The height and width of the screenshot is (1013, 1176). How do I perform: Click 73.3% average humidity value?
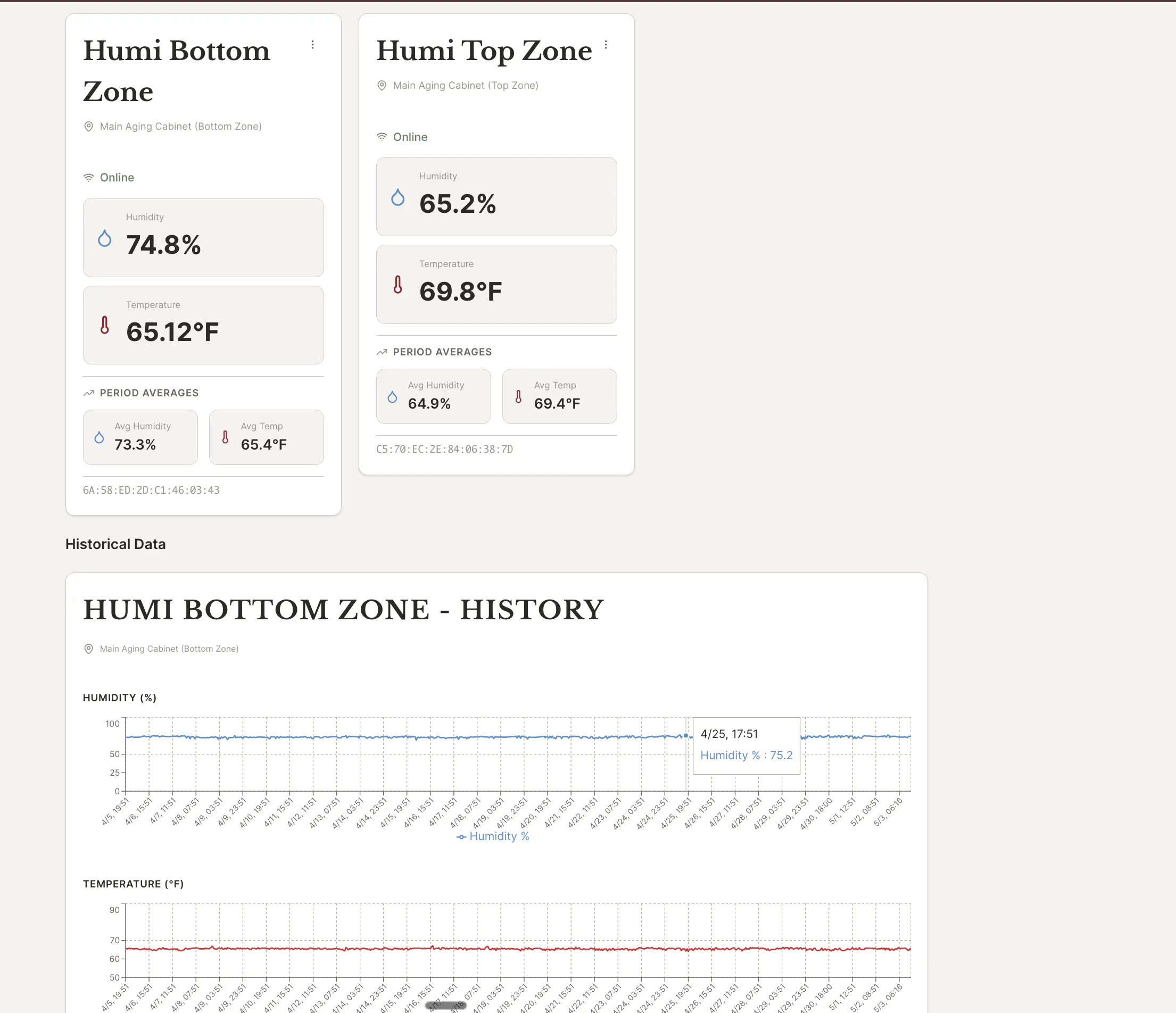point(135,444)
